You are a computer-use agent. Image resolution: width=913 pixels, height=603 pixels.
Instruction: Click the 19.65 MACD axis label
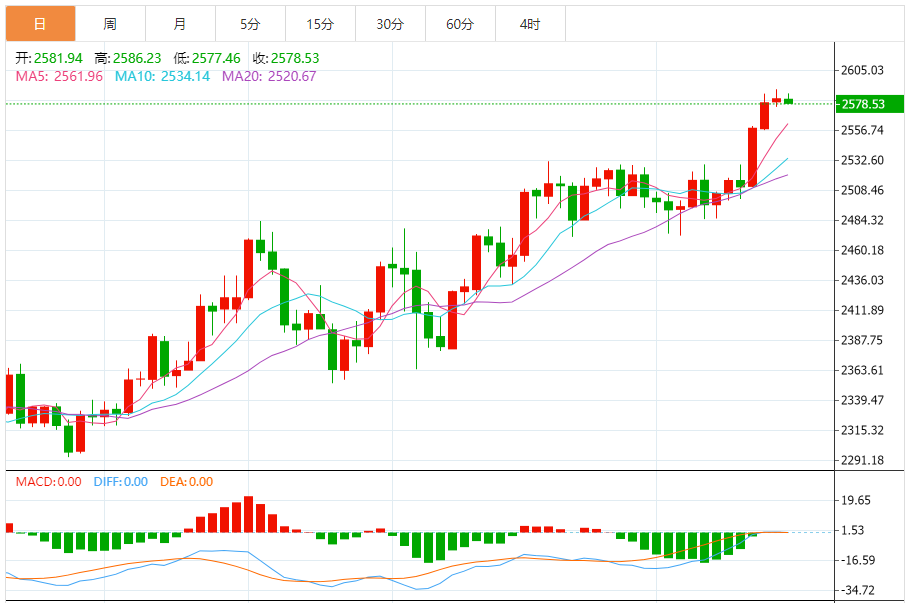click(x=857, y=501)
